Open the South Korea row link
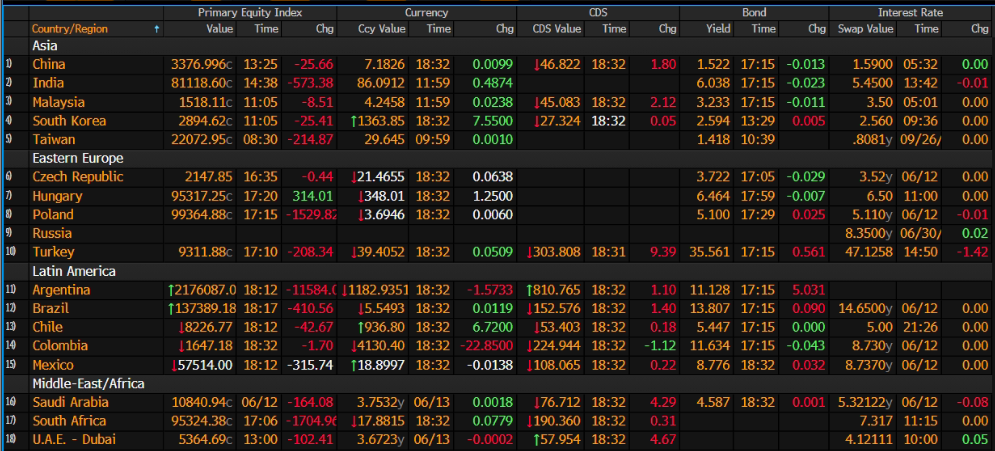The height and width of the screenshot is (451, 995). point(69,121)
